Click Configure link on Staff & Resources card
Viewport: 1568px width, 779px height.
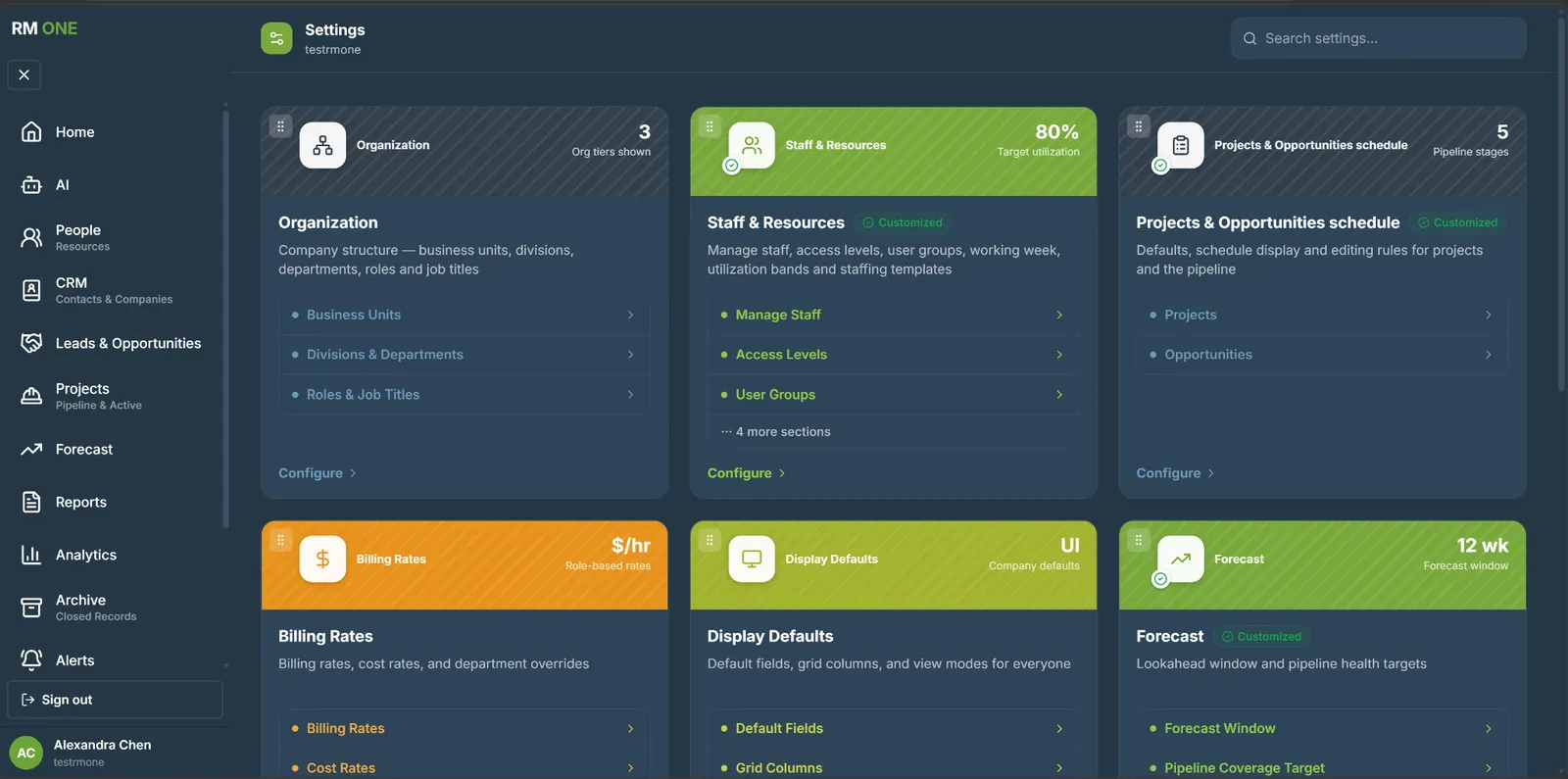point(747,473)
